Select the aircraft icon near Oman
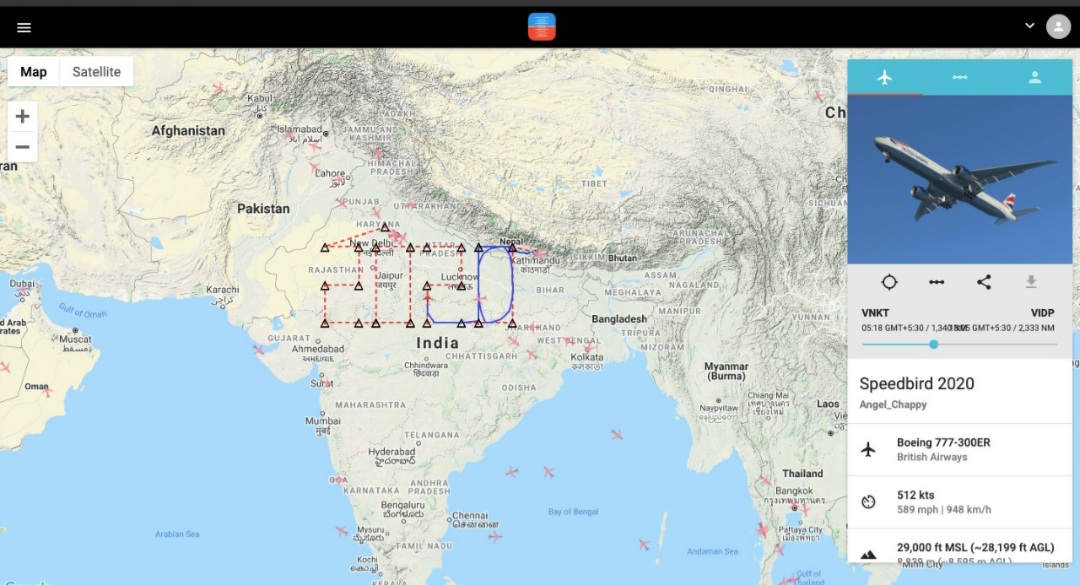This screenshot has width=1080, height=585. click(46, 391)
